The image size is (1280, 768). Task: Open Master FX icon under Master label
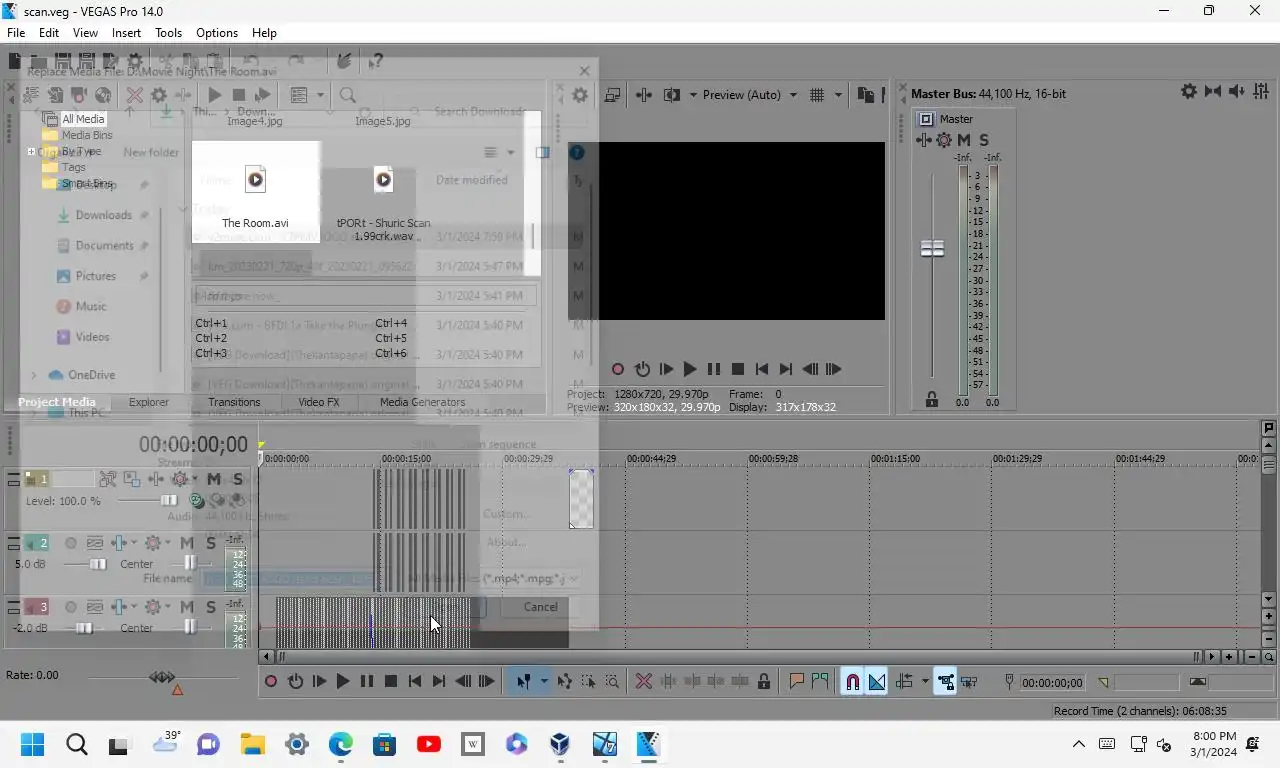[x=924, y=140]
